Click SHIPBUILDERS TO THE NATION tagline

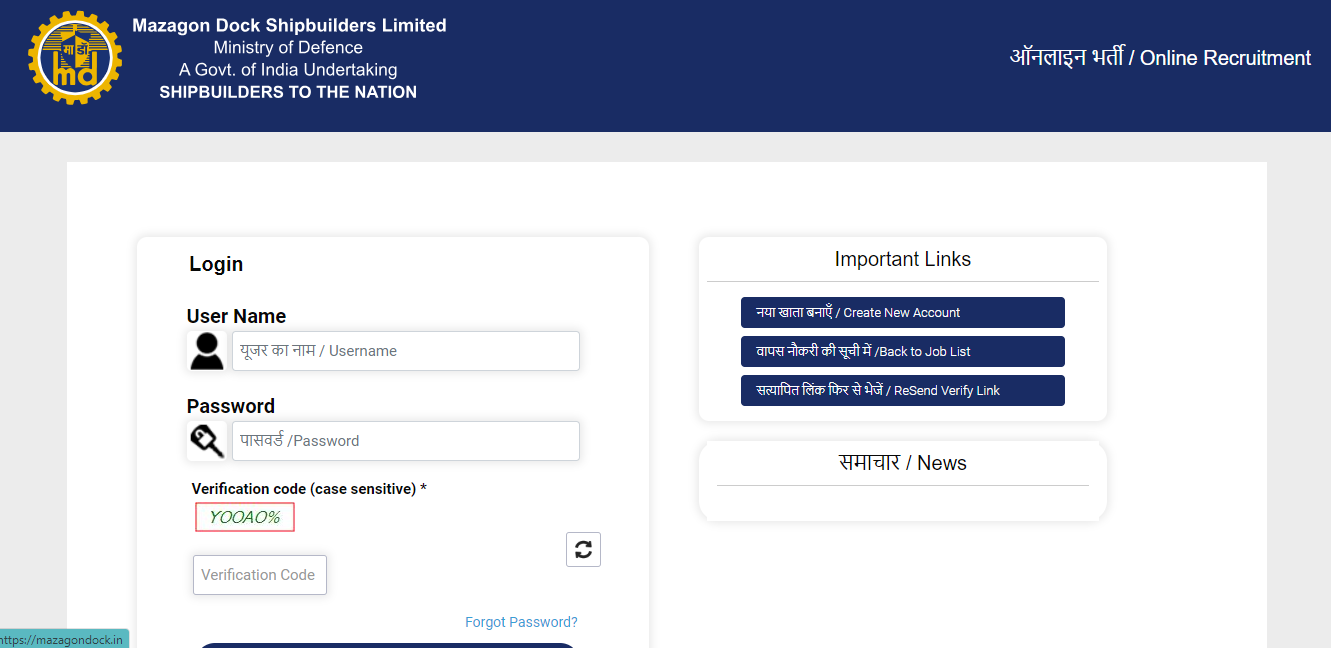[288, 92]
